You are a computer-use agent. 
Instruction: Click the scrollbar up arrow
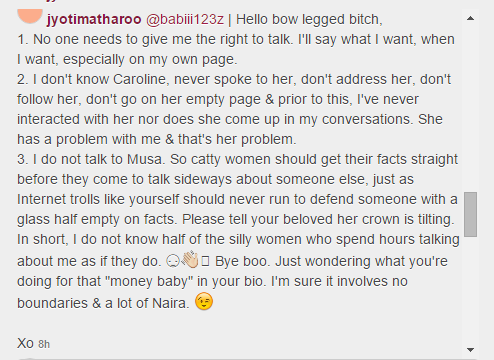[470, 18]
